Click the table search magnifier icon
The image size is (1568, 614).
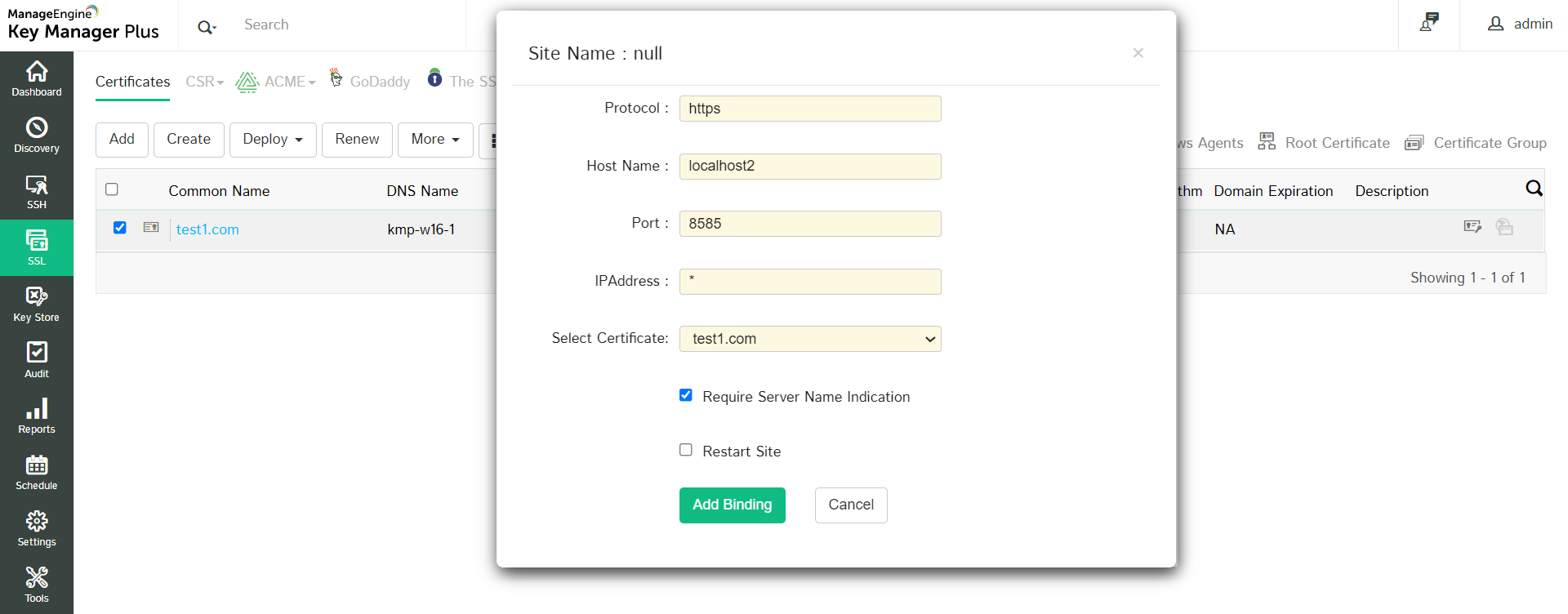click(1534, 189)
